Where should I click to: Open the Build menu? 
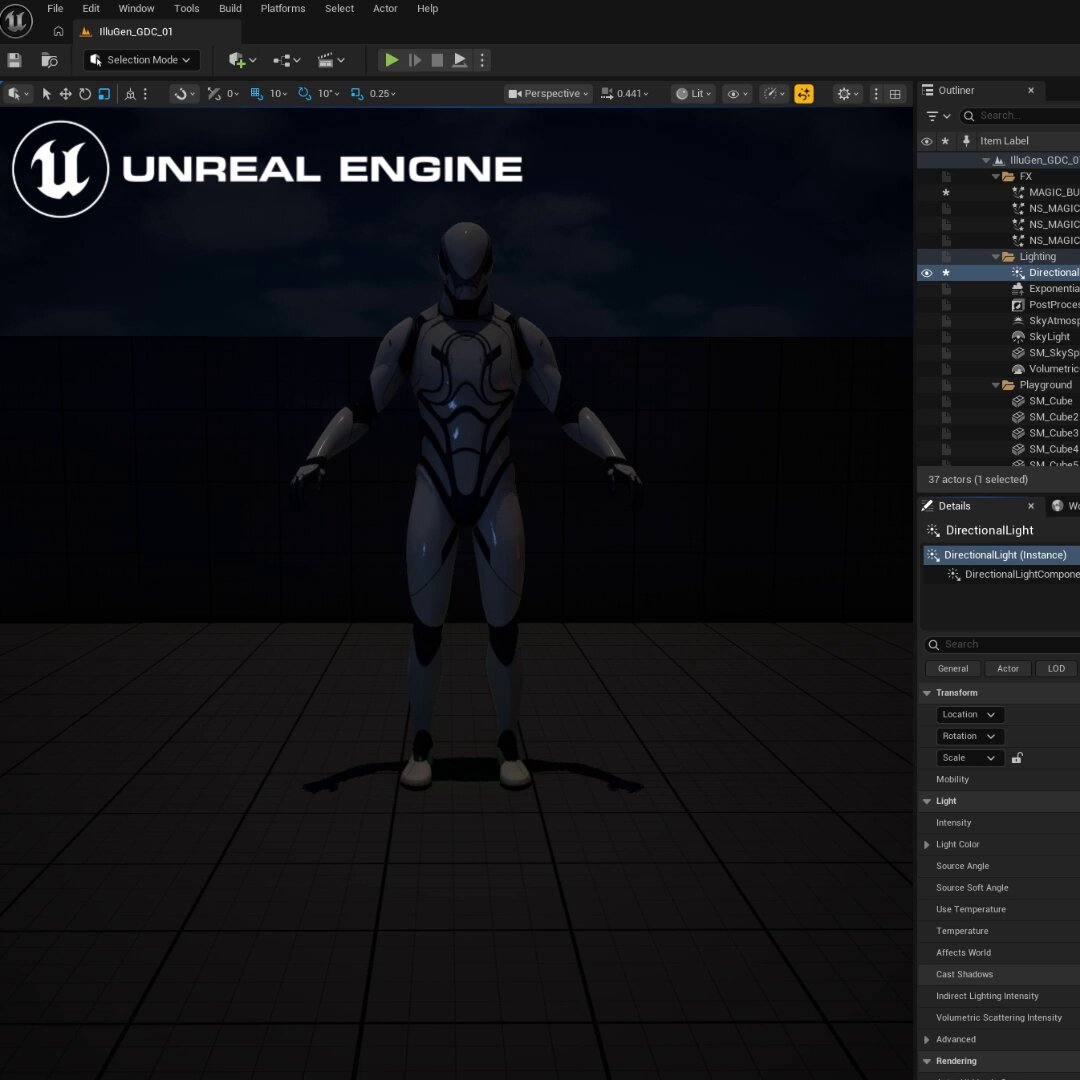230,8
